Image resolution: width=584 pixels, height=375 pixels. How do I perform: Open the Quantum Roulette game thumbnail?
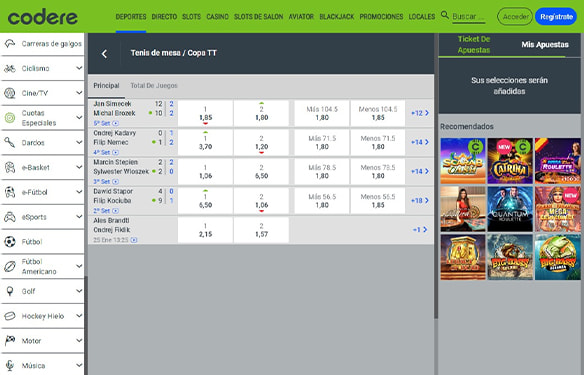[x=510, y=209]
